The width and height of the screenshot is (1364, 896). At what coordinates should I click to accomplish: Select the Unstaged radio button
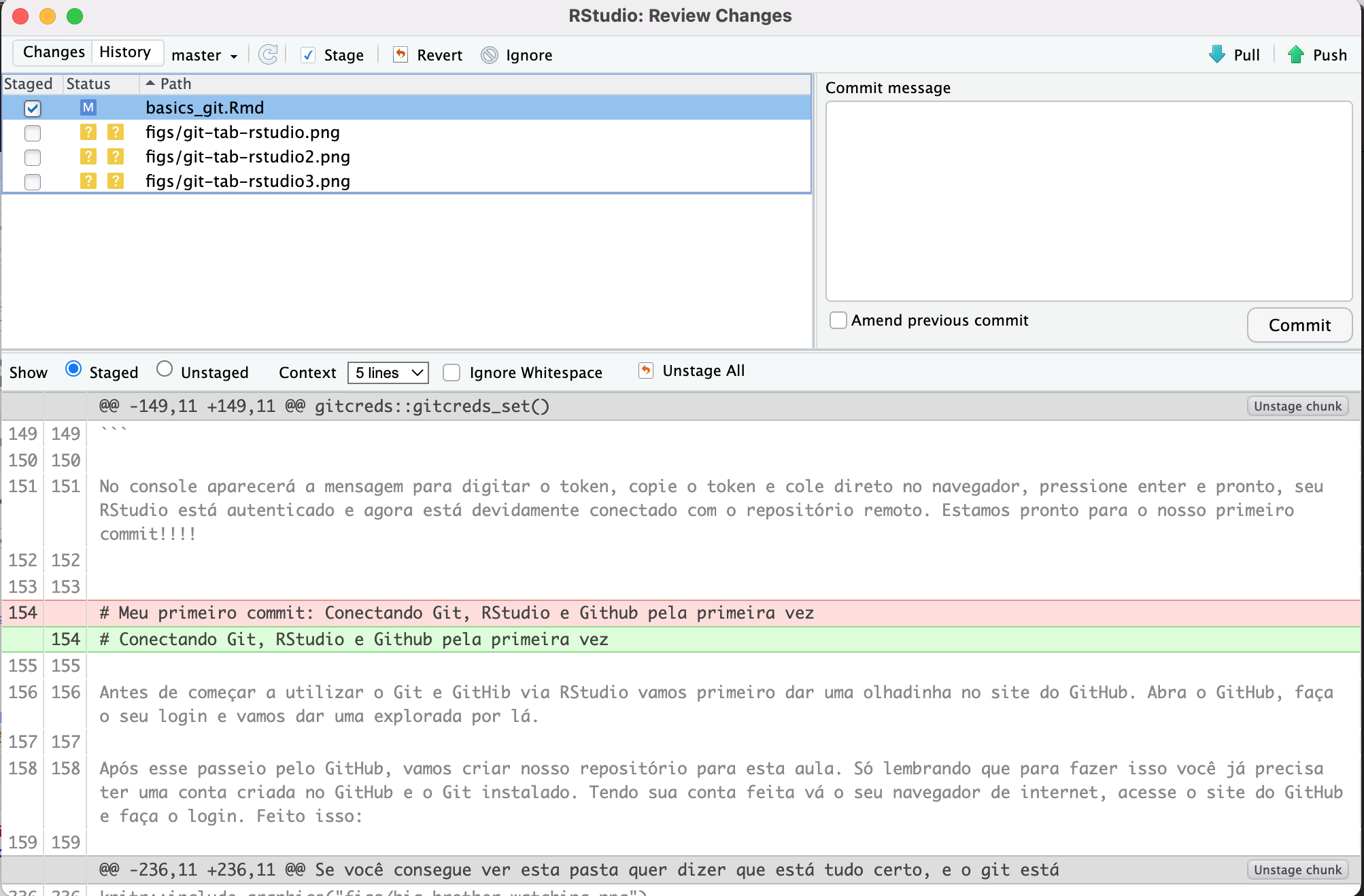coord(165,369)
